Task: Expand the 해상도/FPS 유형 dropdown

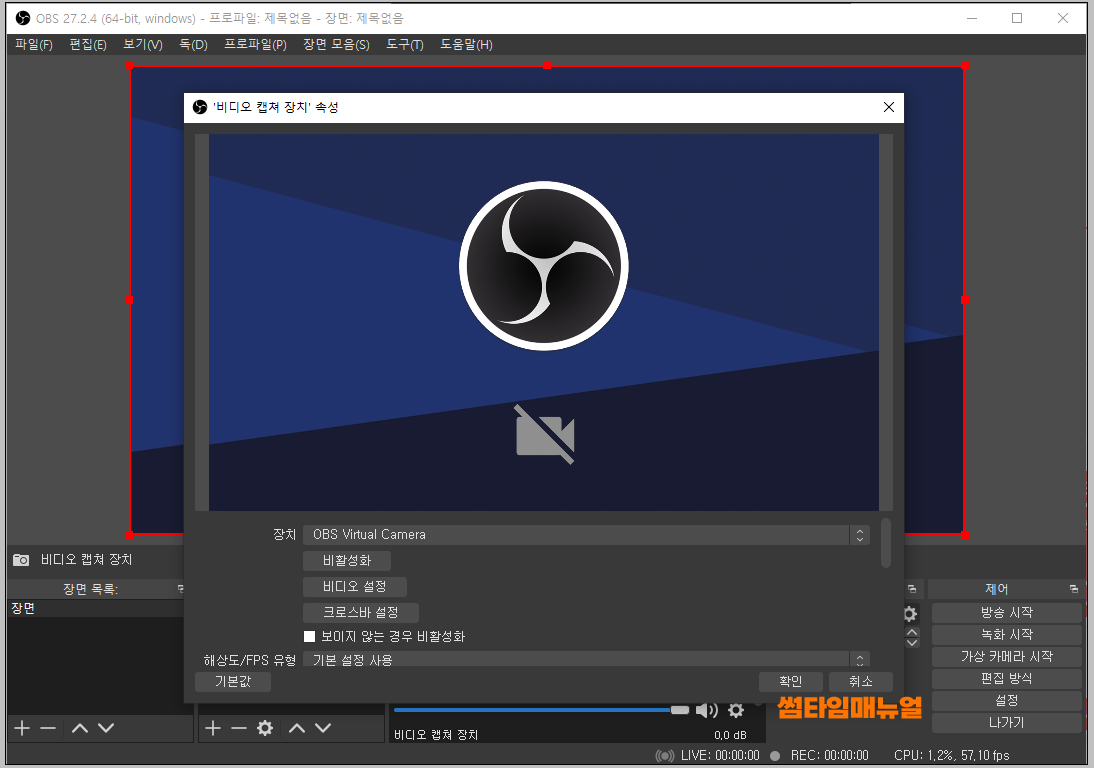Action: [x=586, y=659]
